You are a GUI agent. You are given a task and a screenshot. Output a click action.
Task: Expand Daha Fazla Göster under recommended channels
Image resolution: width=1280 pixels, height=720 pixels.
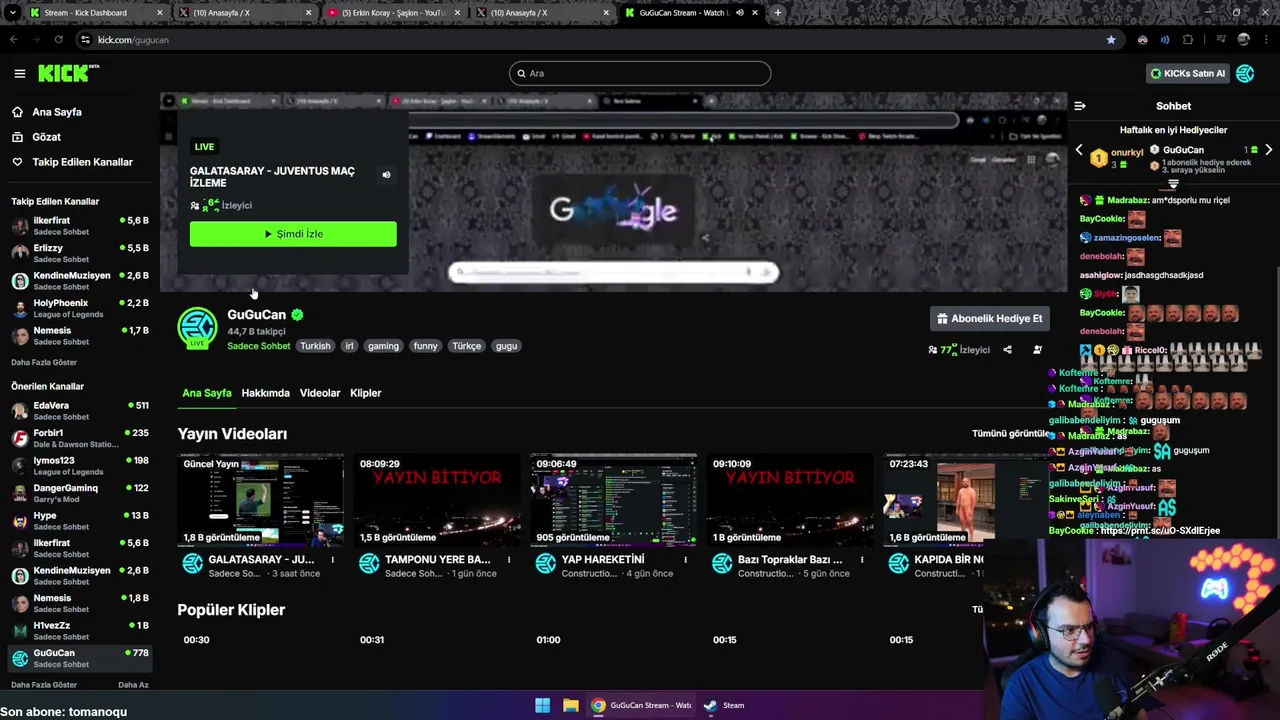pyautogui.click(x=44, y=685)
